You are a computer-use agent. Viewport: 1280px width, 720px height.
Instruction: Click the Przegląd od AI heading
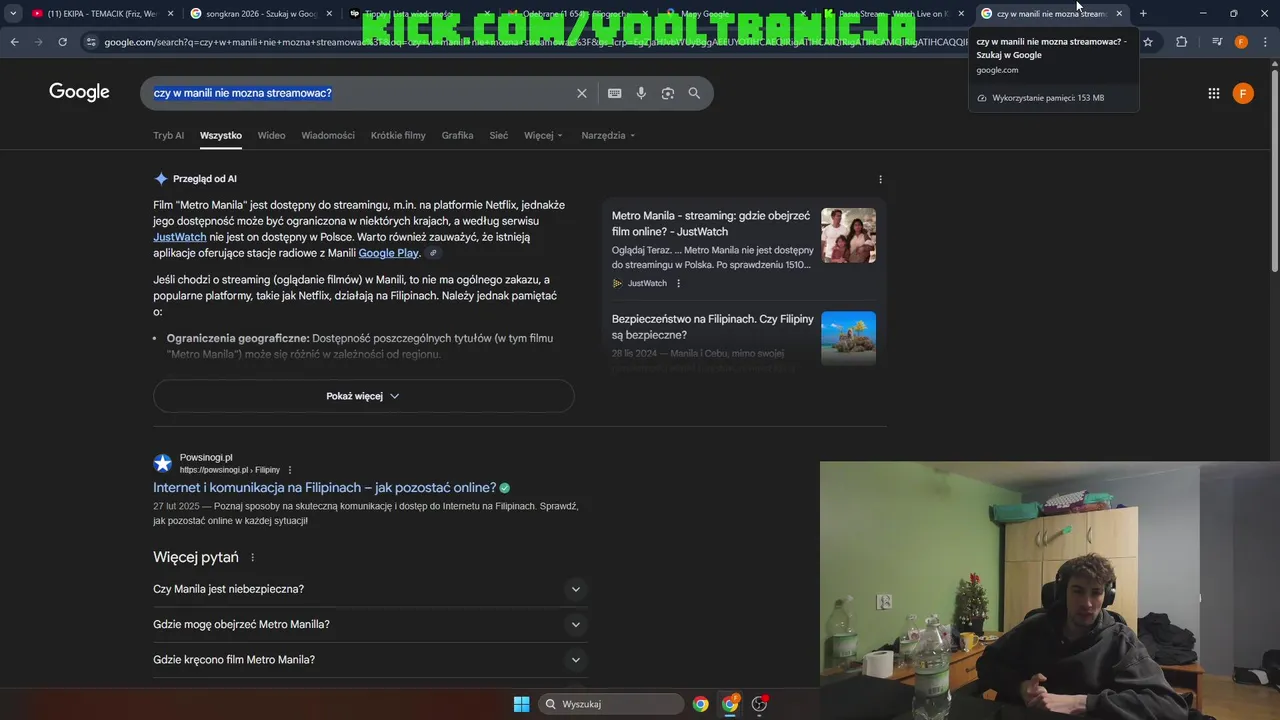[x=204, y=179]
